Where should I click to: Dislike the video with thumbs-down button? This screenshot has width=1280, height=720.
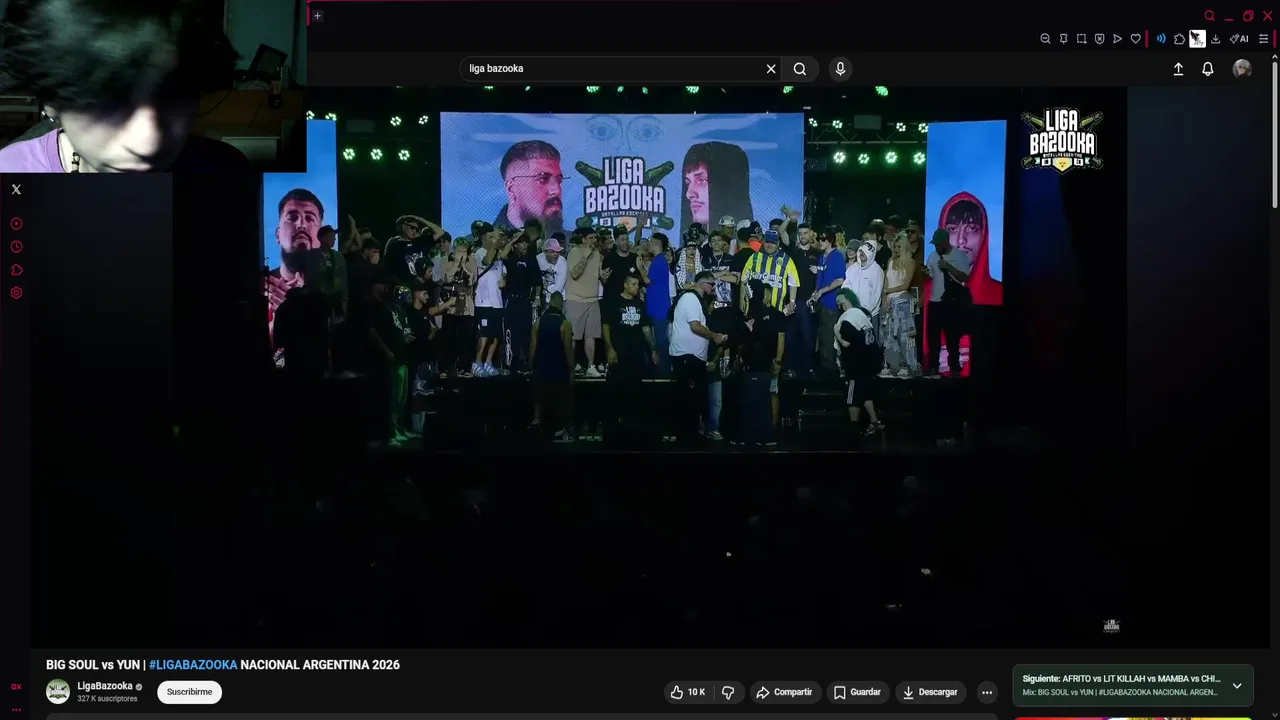pos(728,692)
